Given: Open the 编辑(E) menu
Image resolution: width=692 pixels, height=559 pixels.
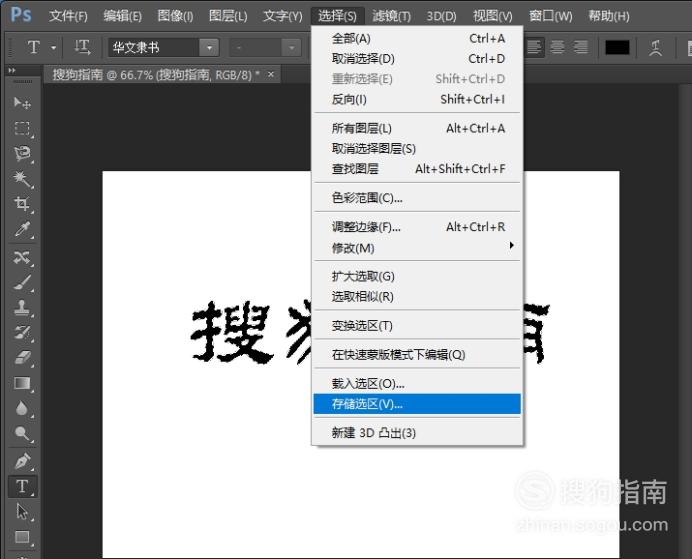Looking at the screenshot, I should [x=123, y=16].
